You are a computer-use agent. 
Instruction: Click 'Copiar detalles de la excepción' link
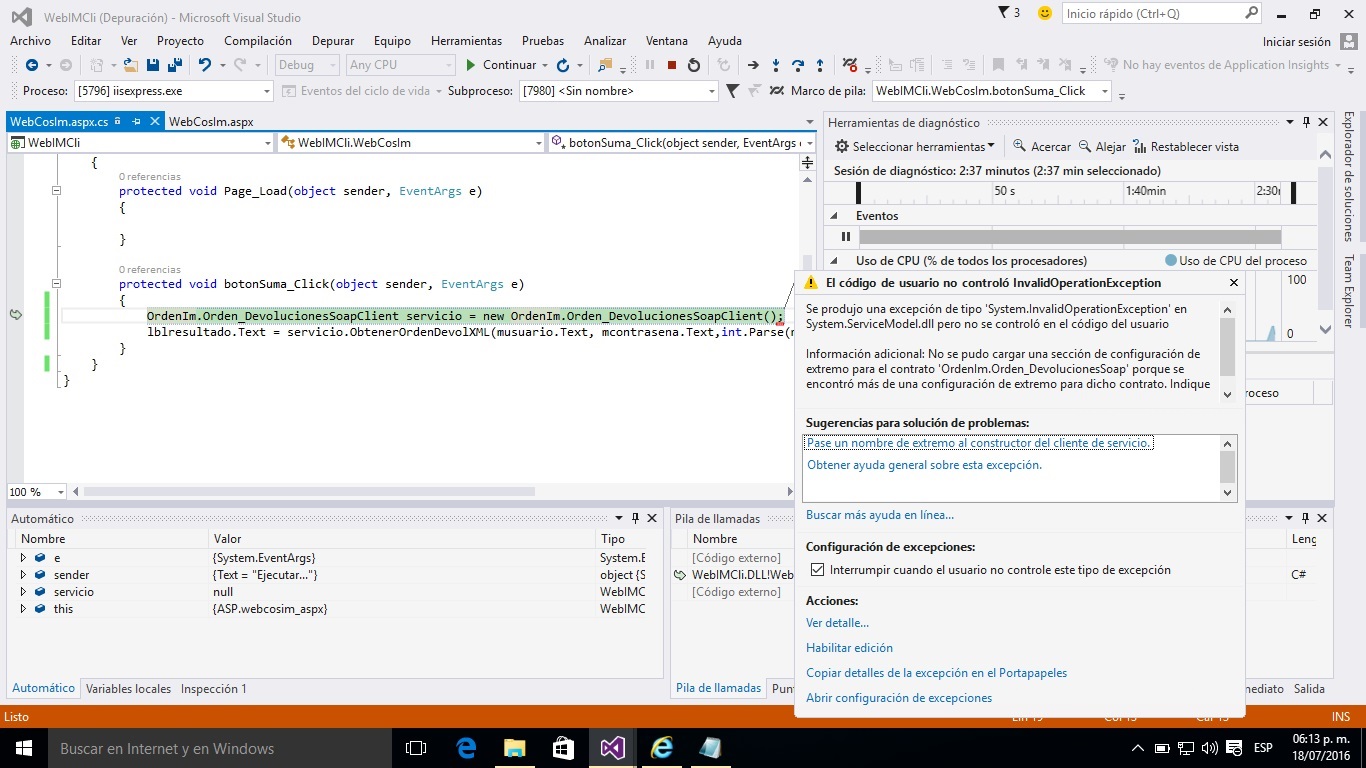(x=936, y=673)
